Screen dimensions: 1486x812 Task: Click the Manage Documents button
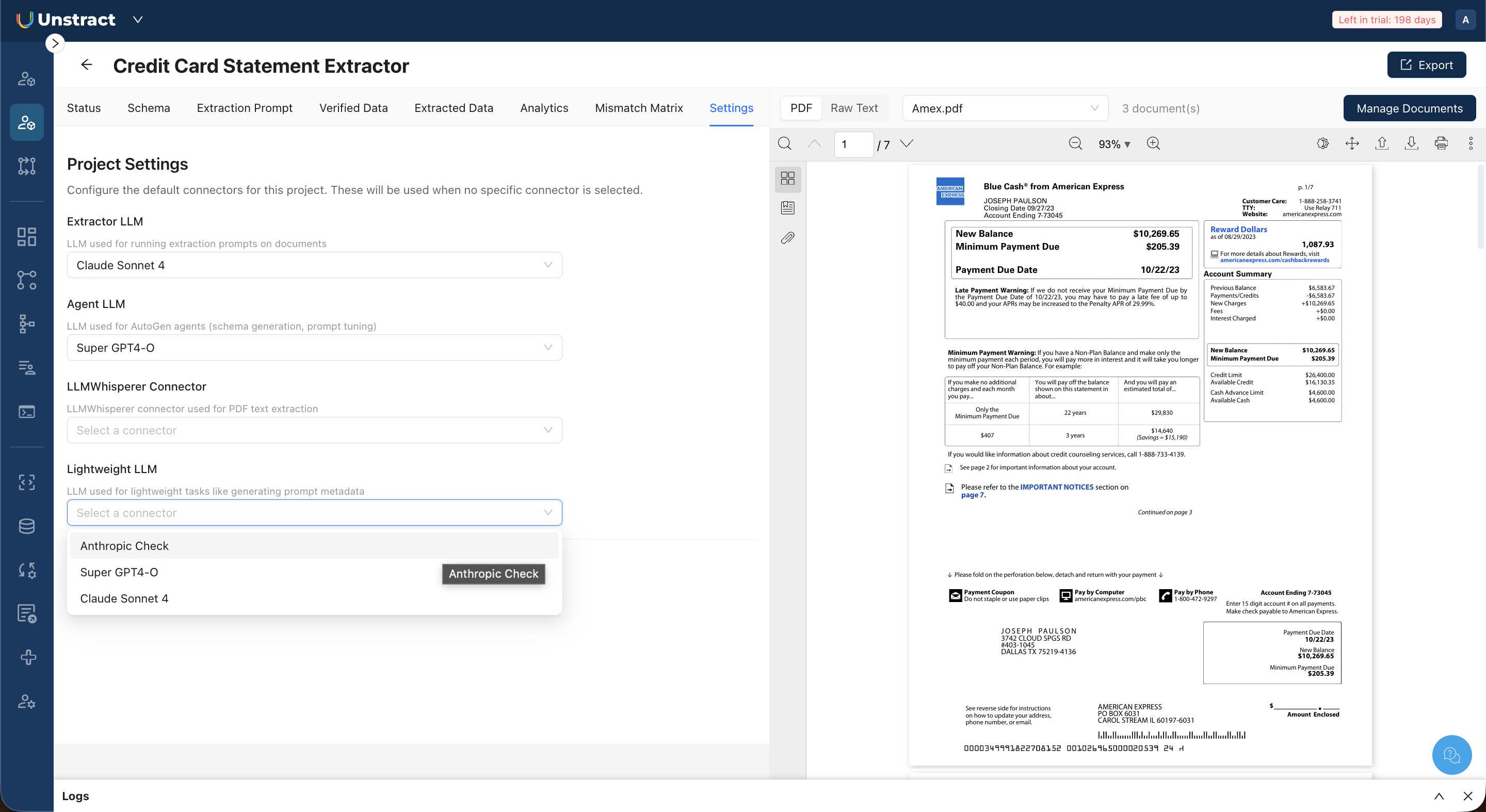click(x=1409, y=108)
